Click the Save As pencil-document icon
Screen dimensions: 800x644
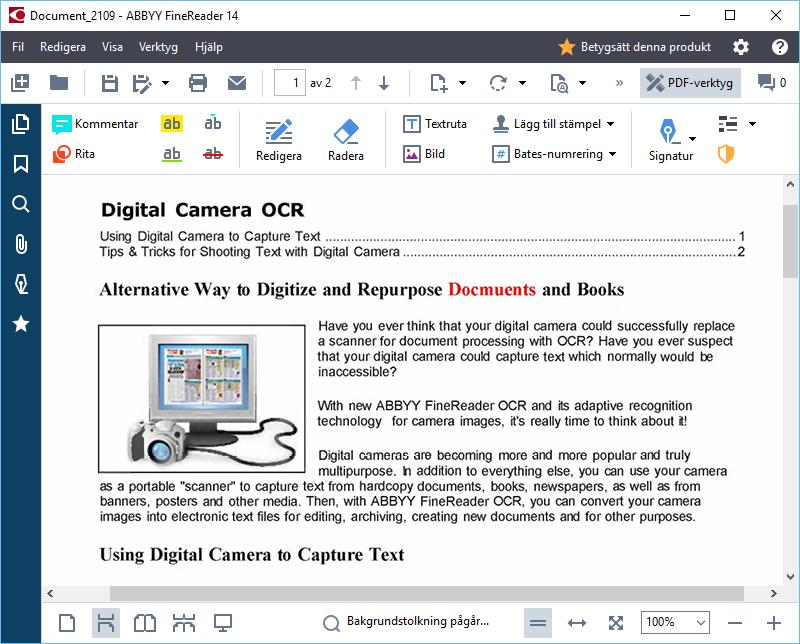(x=141, y=83)
